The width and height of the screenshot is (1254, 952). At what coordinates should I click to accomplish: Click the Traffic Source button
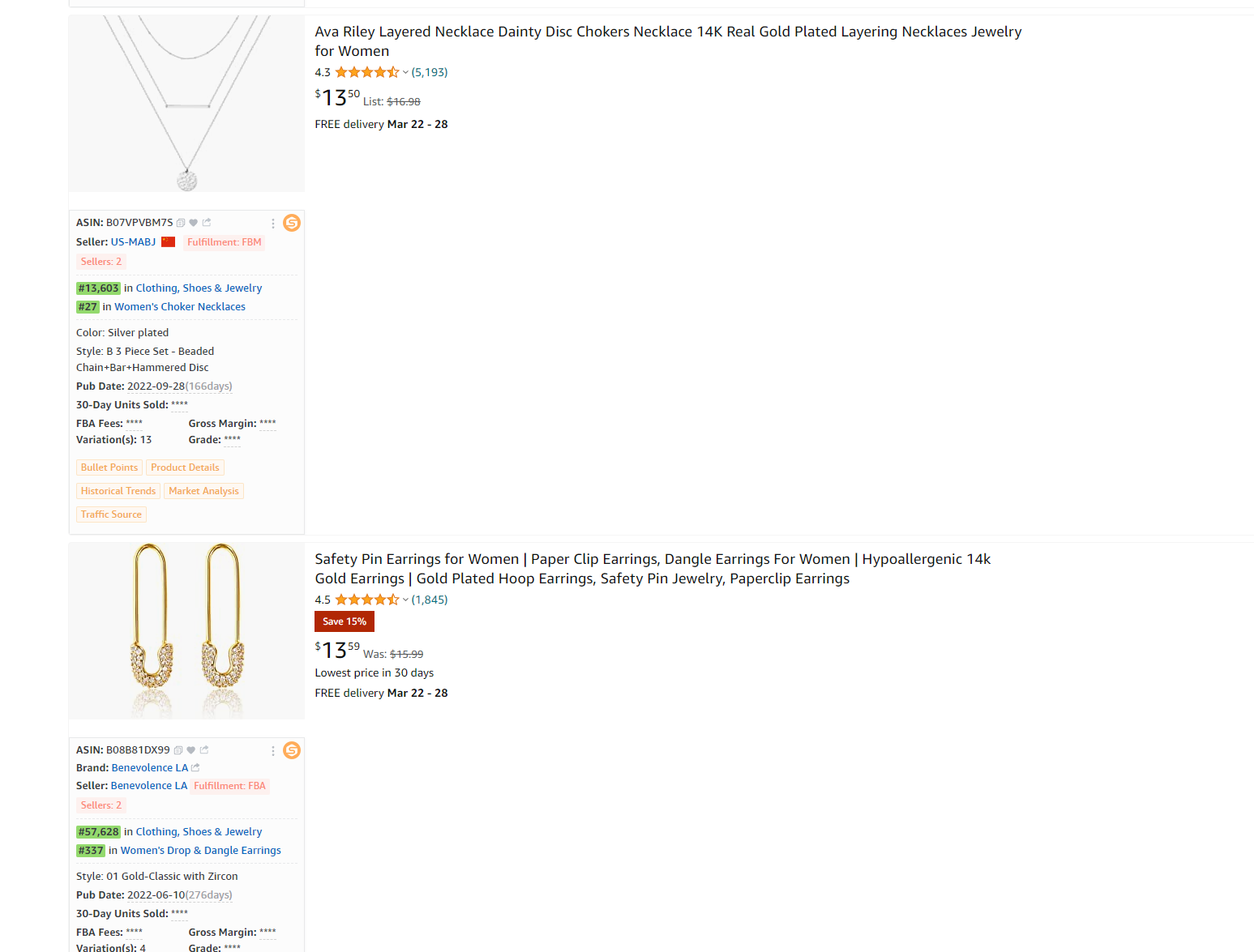111,514
